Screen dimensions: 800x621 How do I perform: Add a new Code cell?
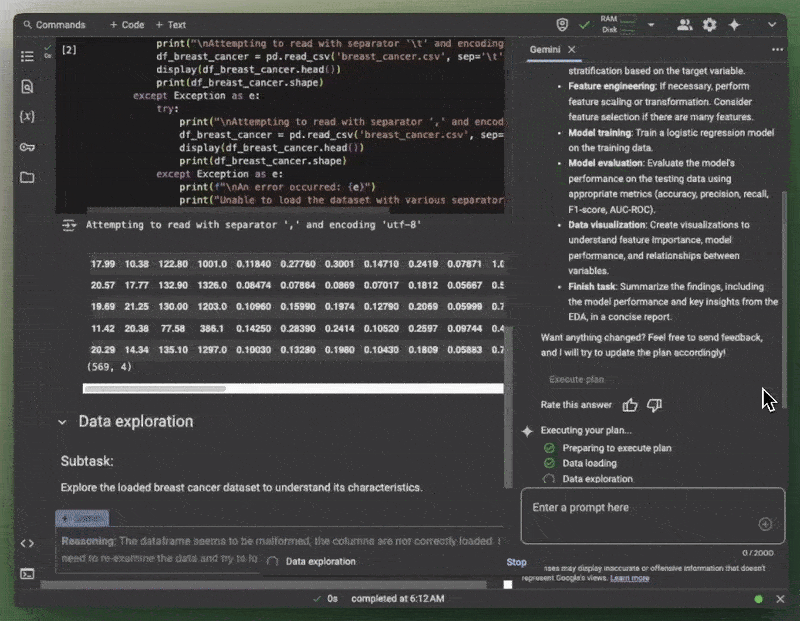(x=127, y=25)
